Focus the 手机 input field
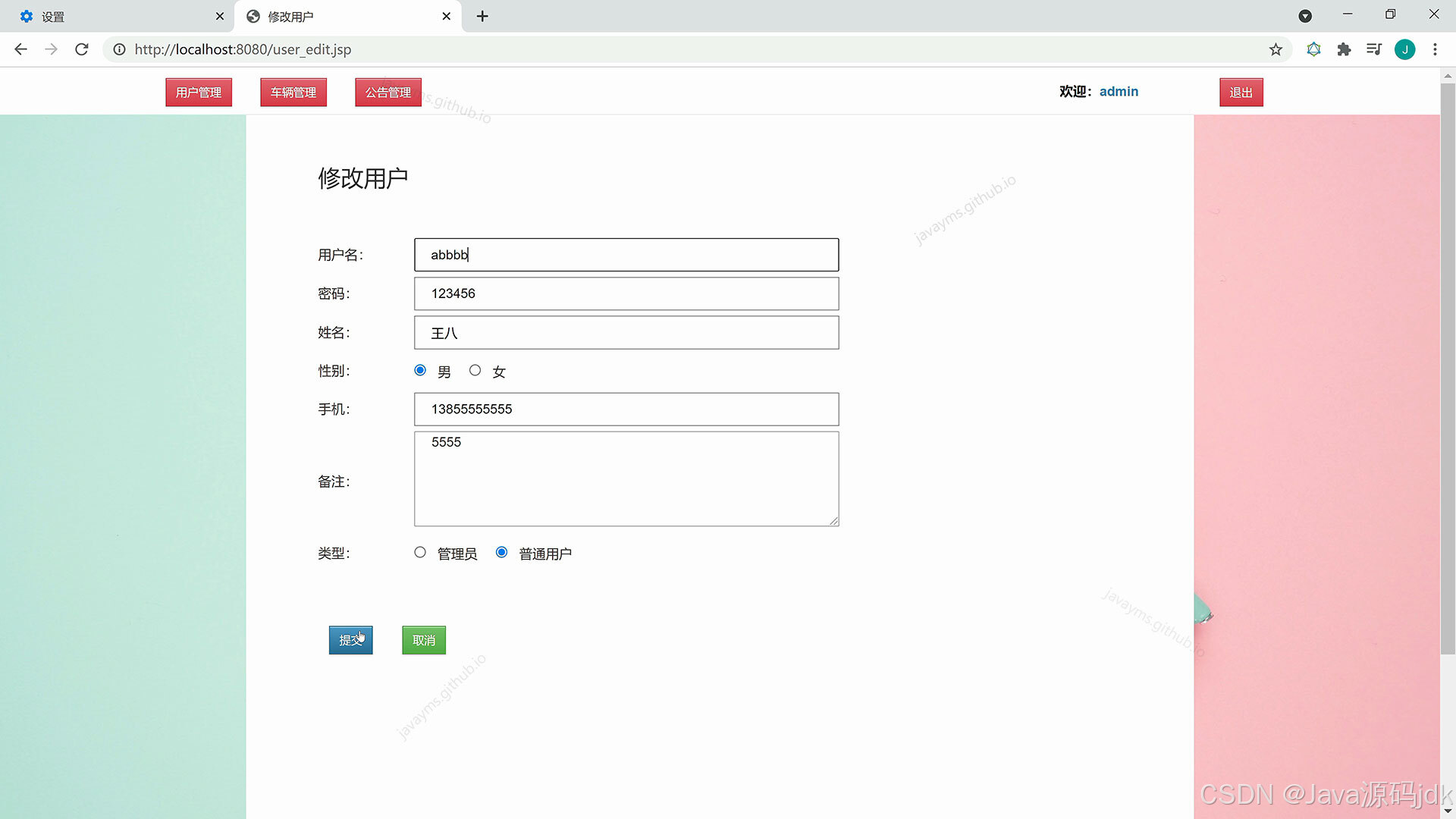1456x819 pixels. [626, 409]
